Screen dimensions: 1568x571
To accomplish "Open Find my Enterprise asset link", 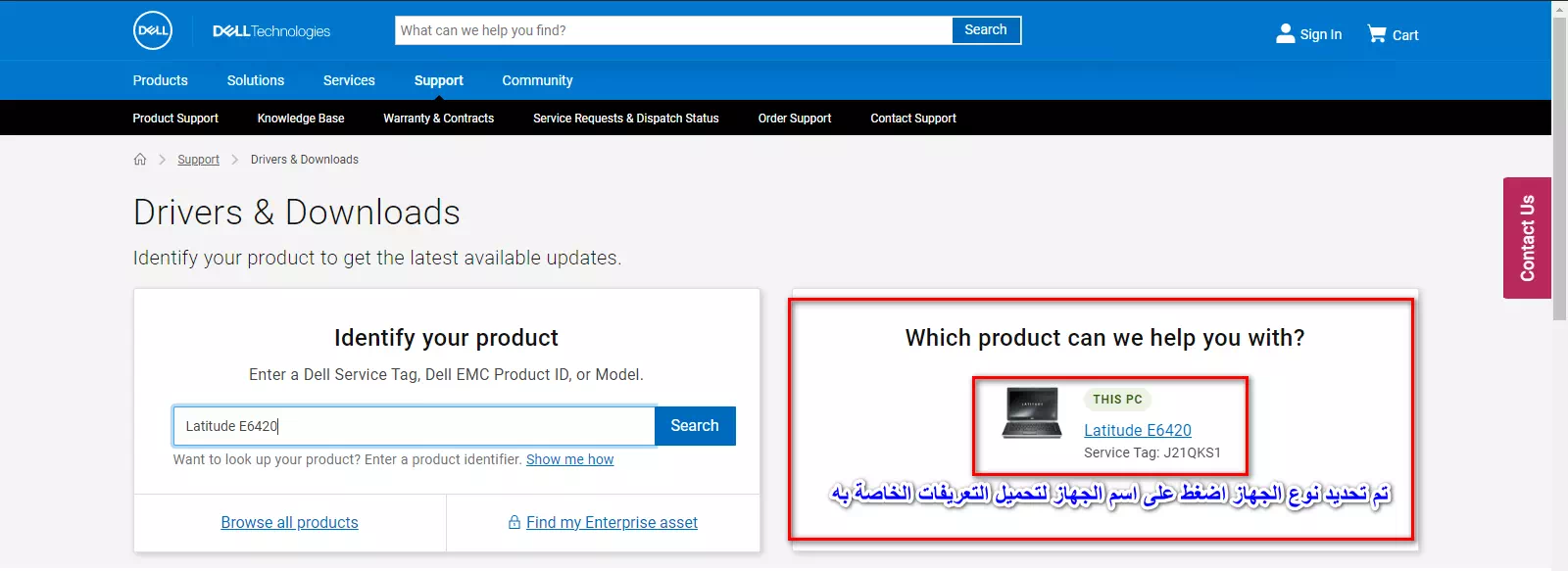I will 612,523.
